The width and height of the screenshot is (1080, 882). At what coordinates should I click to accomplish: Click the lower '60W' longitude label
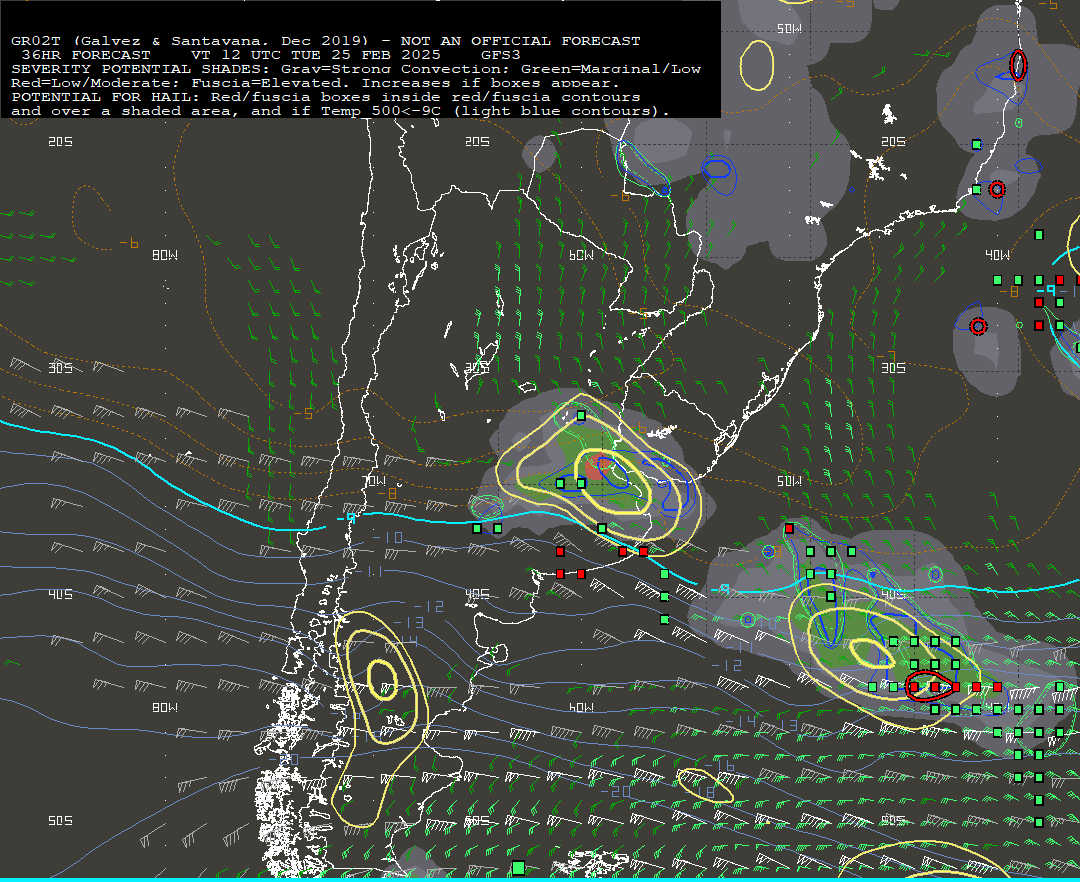pos(581,707)
